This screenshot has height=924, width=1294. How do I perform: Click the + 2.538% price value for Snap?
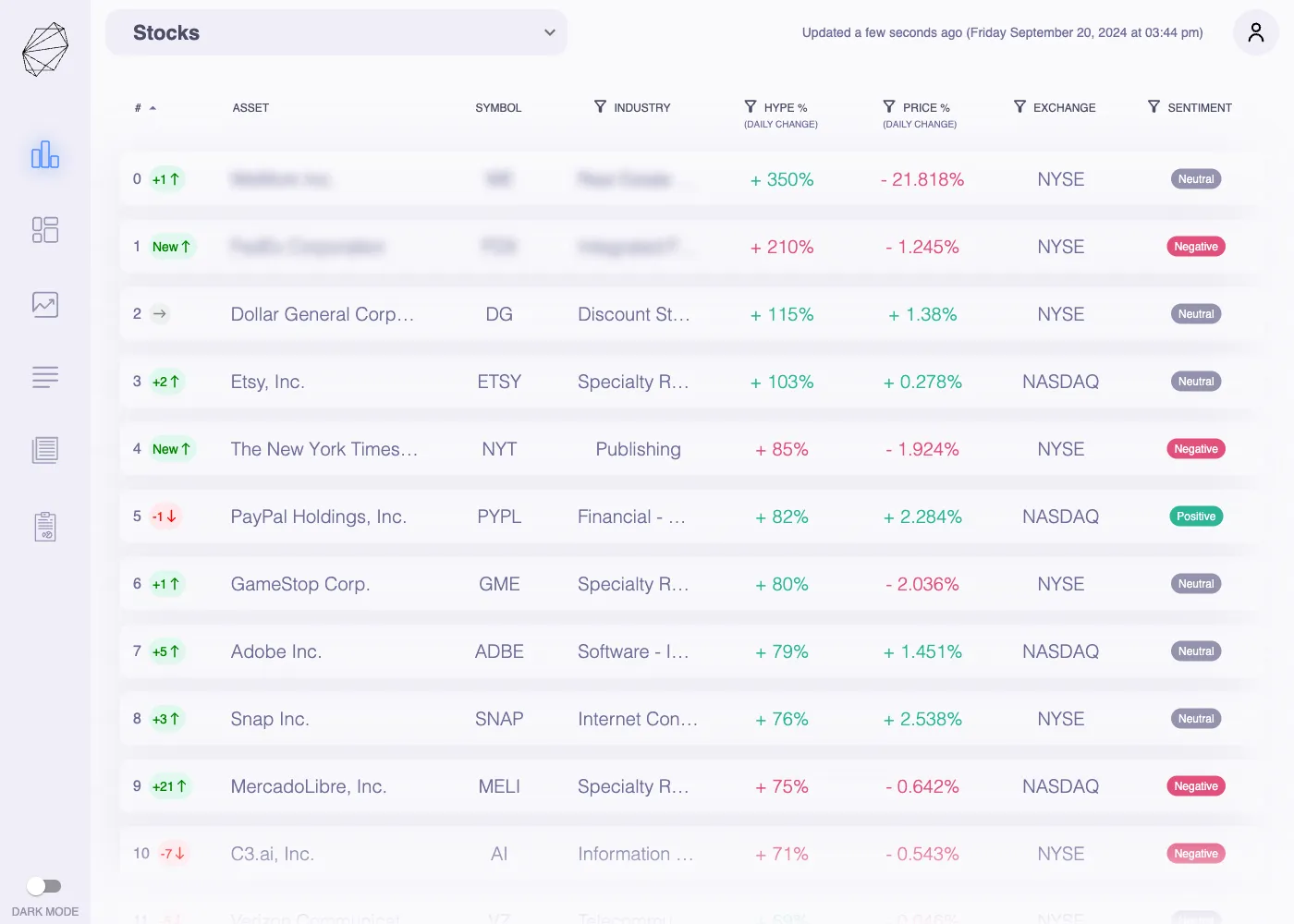(x=922, y=719)
